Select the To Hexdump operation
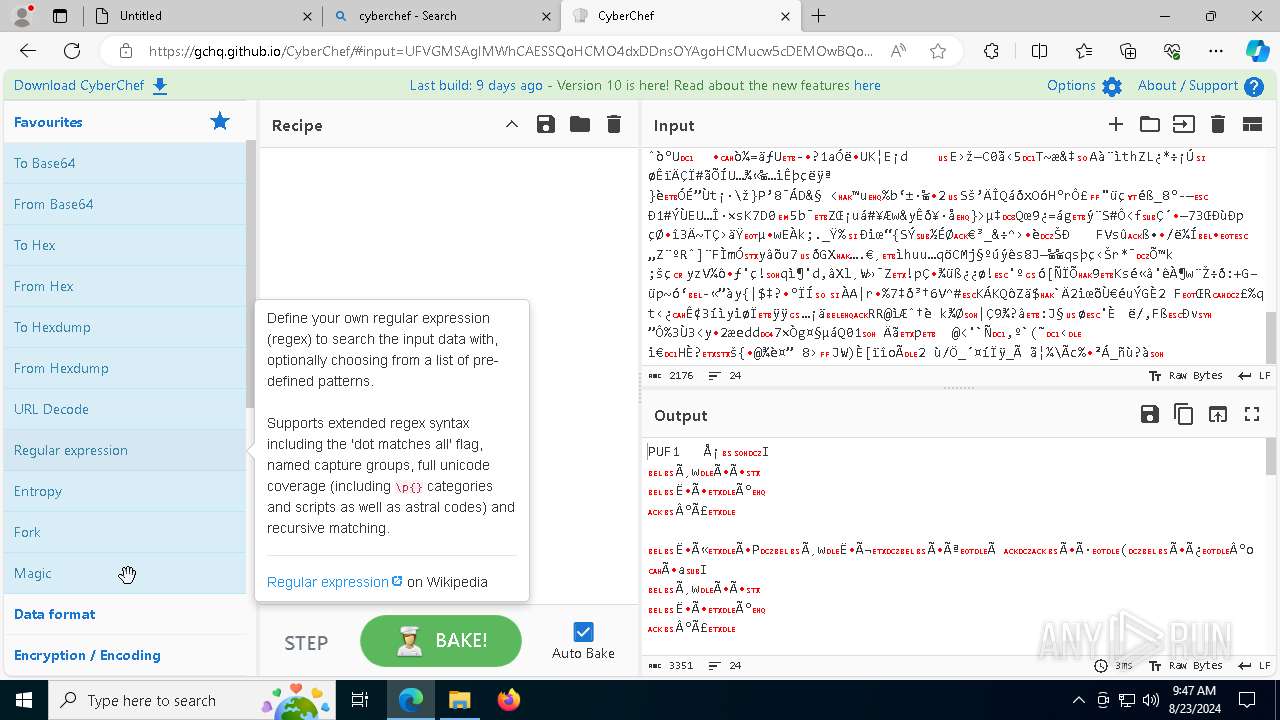1280x720 pixels. coord(125,327)
